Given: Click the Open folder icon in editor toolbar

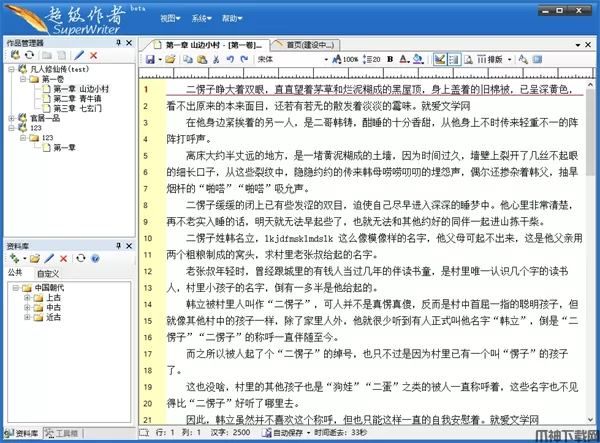Looking at the screenshot, I should pos(170,59).
